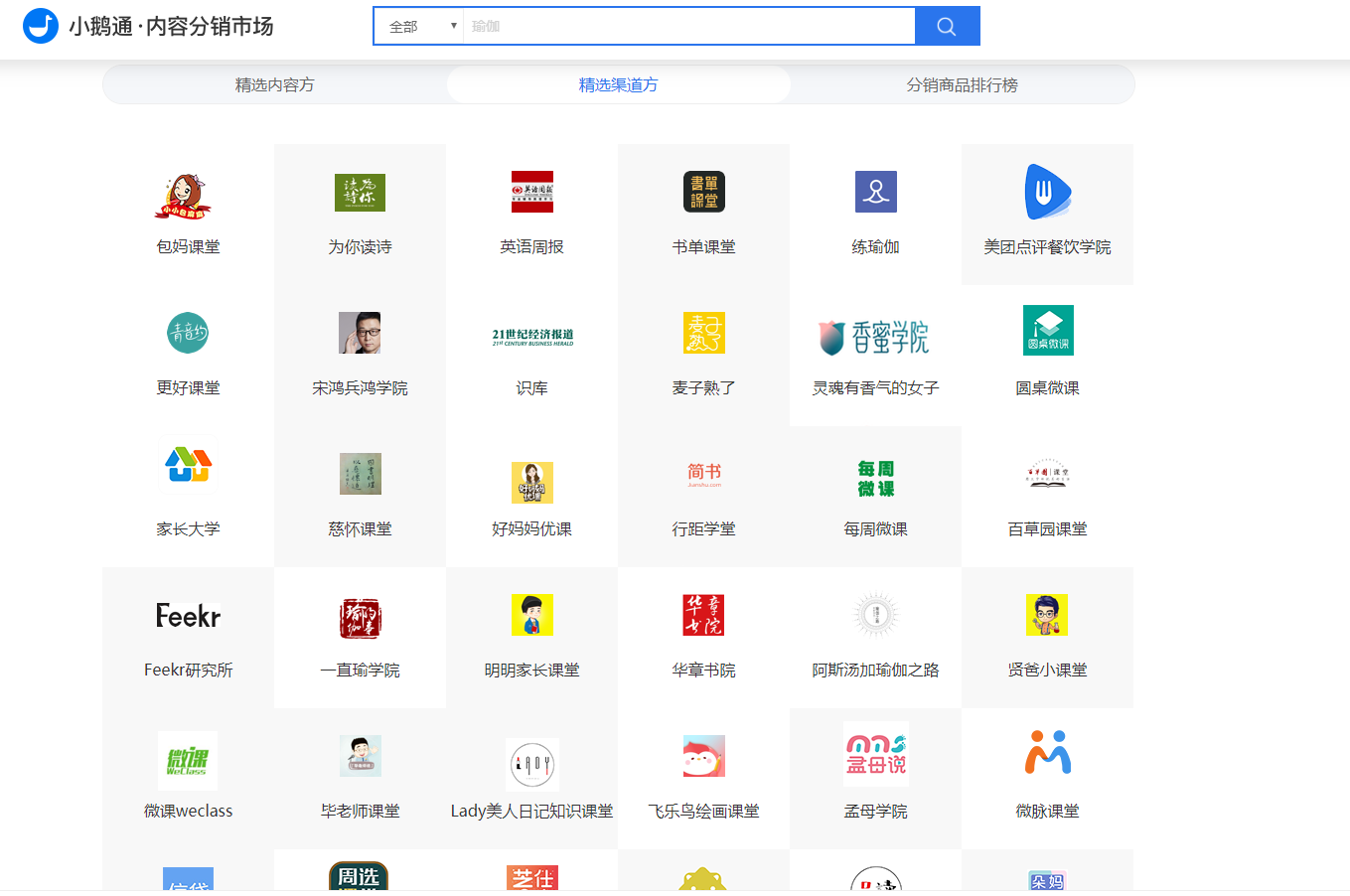Click the 练瑜伽 text label
The height and width of the screenshot is (896, 1350).
(x=875, y=247)
